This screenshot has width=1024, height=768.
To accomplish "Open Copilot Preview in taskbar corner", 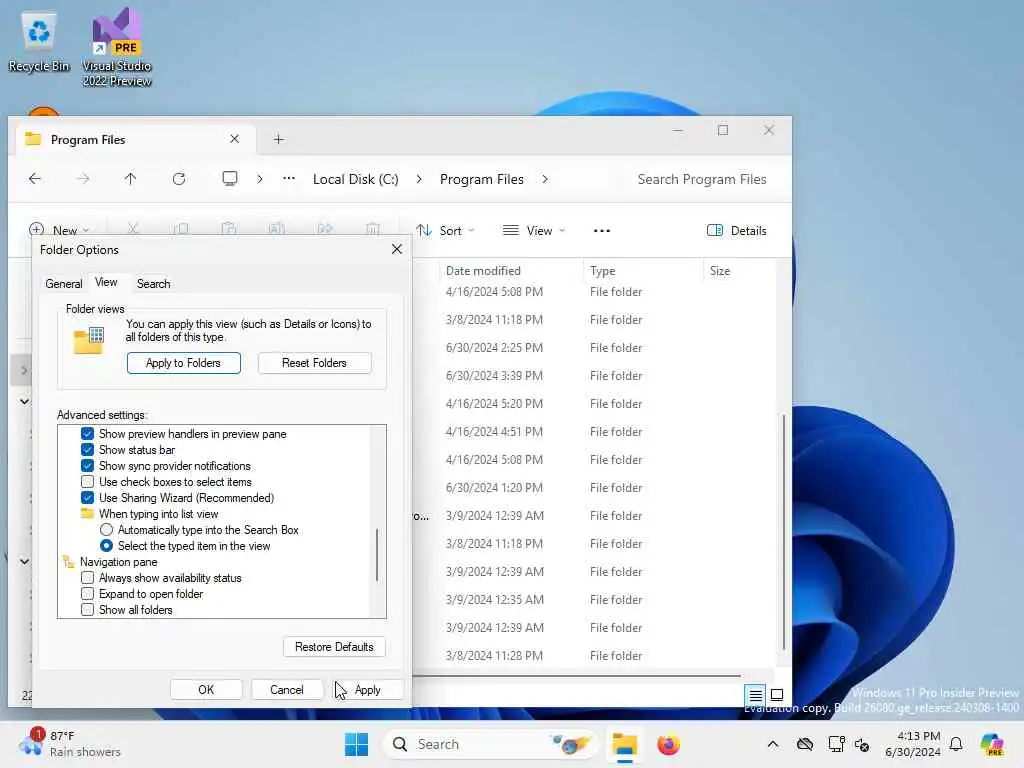I will pos(992,744).
